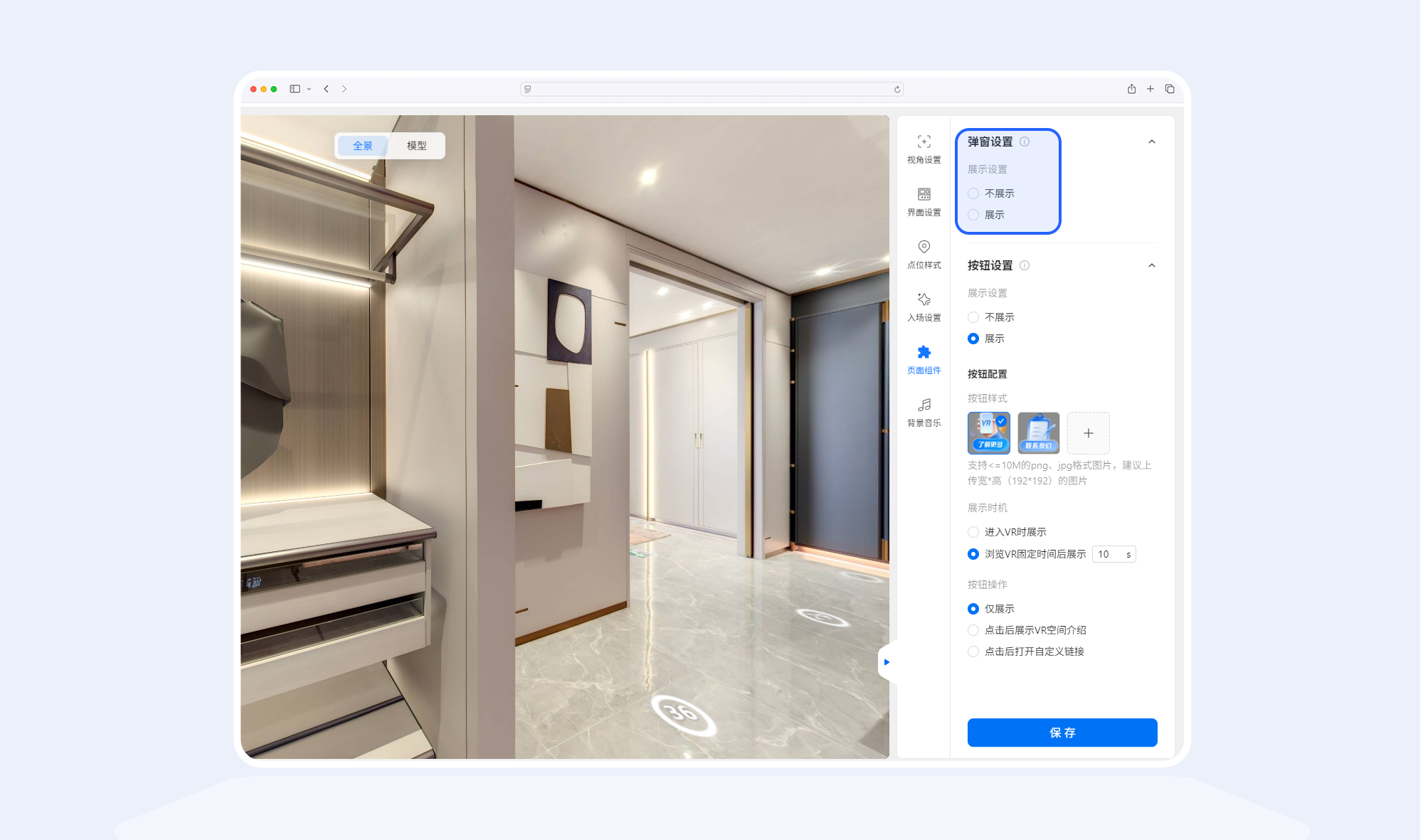The height and width of the screenshot is (840, 1423).
Task: Select the 页面组件 puzzle icon
Action: (924, 353)
